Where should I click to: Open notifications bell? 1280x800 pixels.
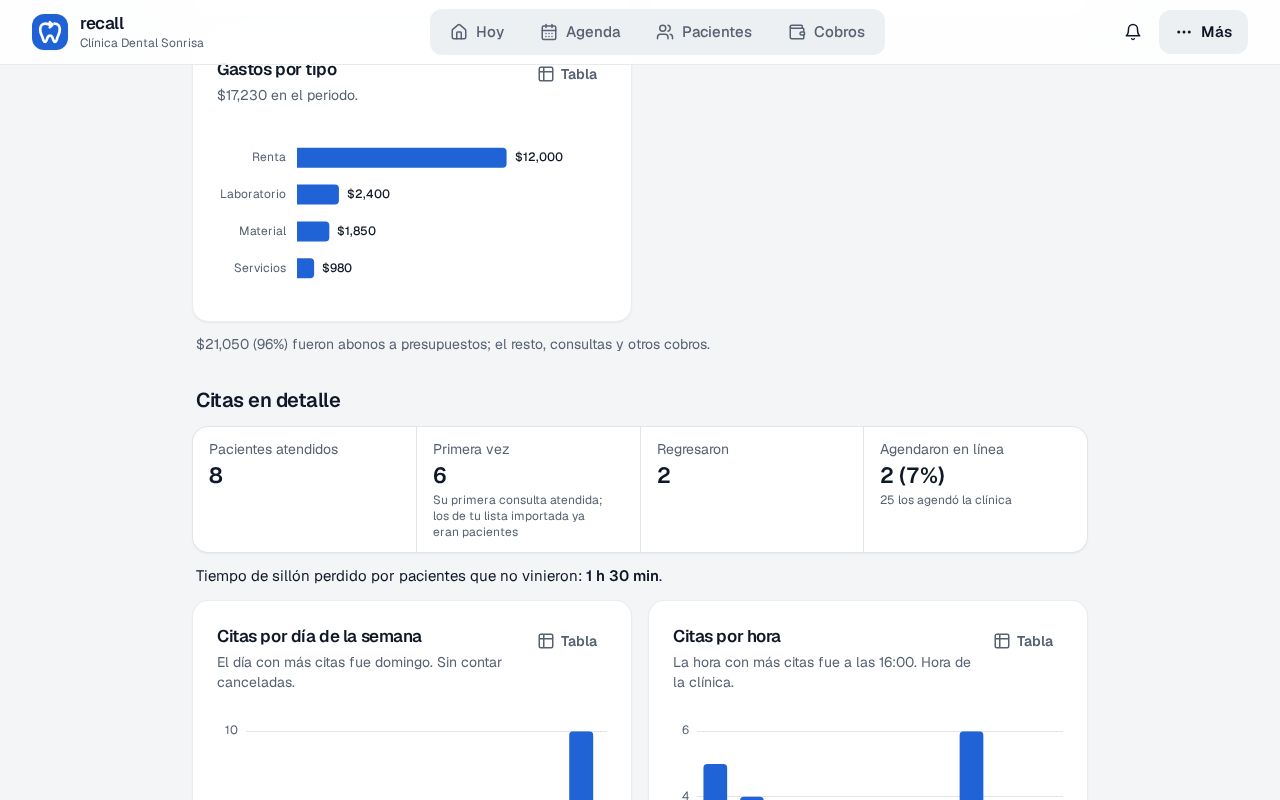coord(1133,32)
